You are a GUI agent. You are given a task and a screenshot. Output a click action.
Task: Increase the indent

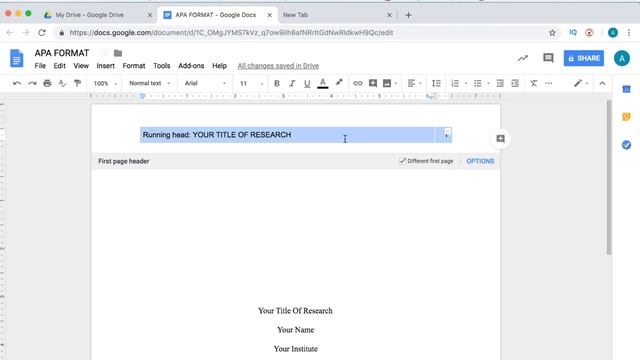tap(515, 83)
